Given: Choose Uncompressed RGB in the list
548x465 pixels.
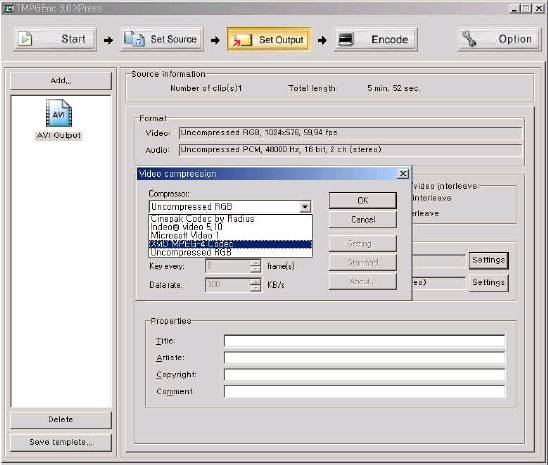Looking at the screenshot, I should coord(230,252).
